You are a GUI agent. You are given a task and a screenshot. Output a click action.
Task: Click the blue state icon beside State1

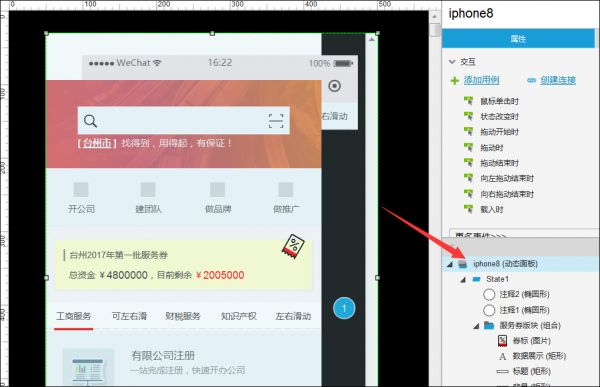coord(476,279)
